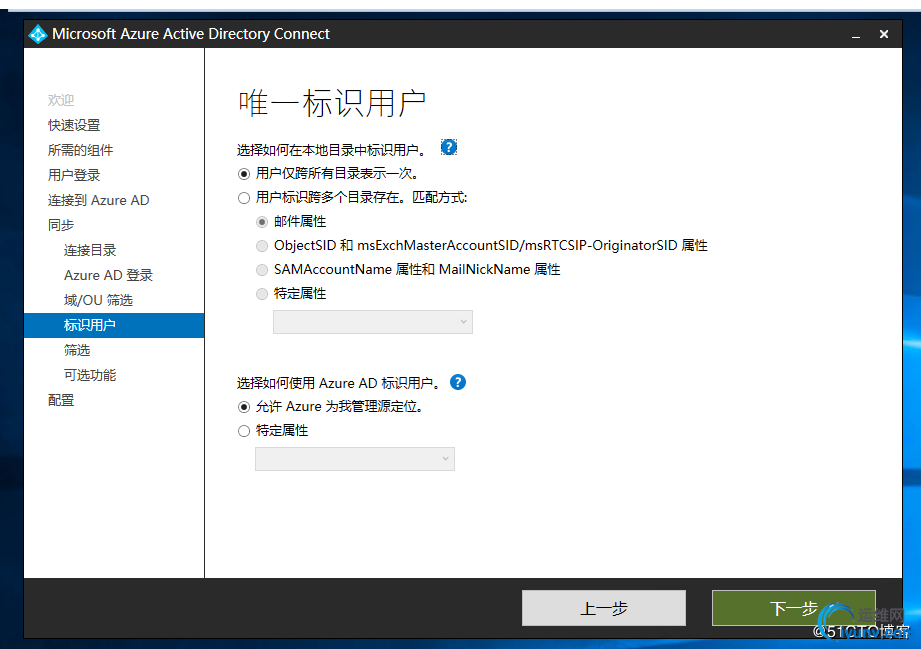Go to 用户登录 step in sidebar
Screen dimensions: 921x649
pos(74,175)
